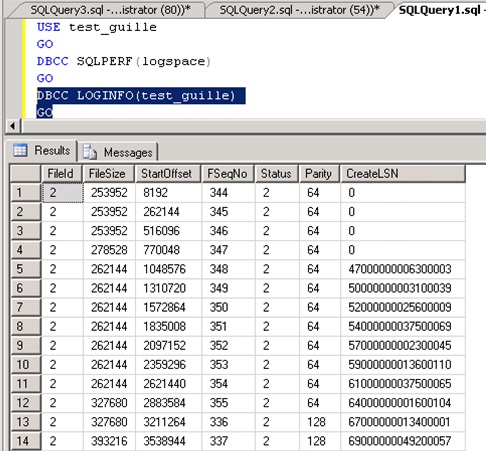
Task: Click the FSeqNo column header
Action: pos(228,174)
